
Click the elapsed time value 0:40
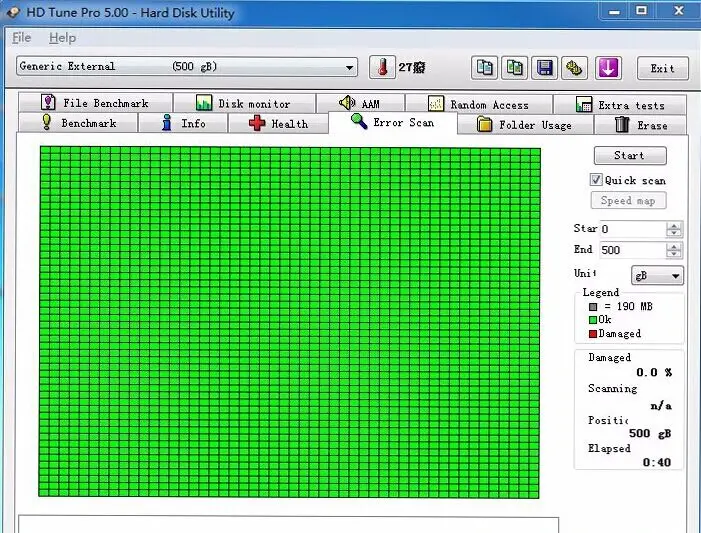[657, 462]
